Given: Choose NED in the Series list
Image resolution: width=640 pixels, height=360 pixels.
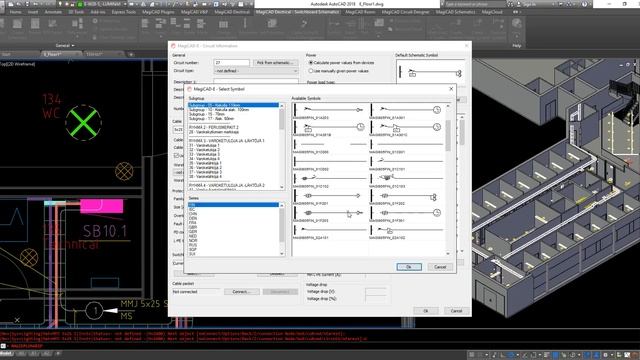Looking at the screenshot, I should 193,236.
